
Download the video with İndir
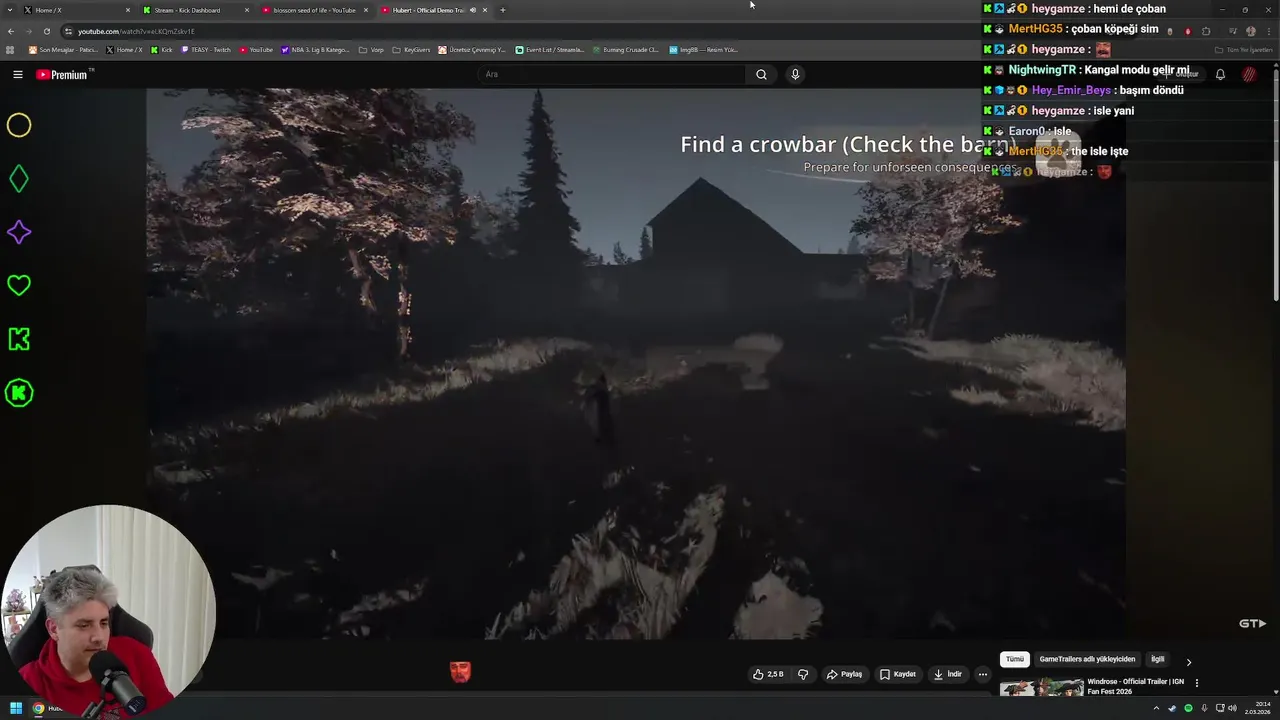pos(947,674)
